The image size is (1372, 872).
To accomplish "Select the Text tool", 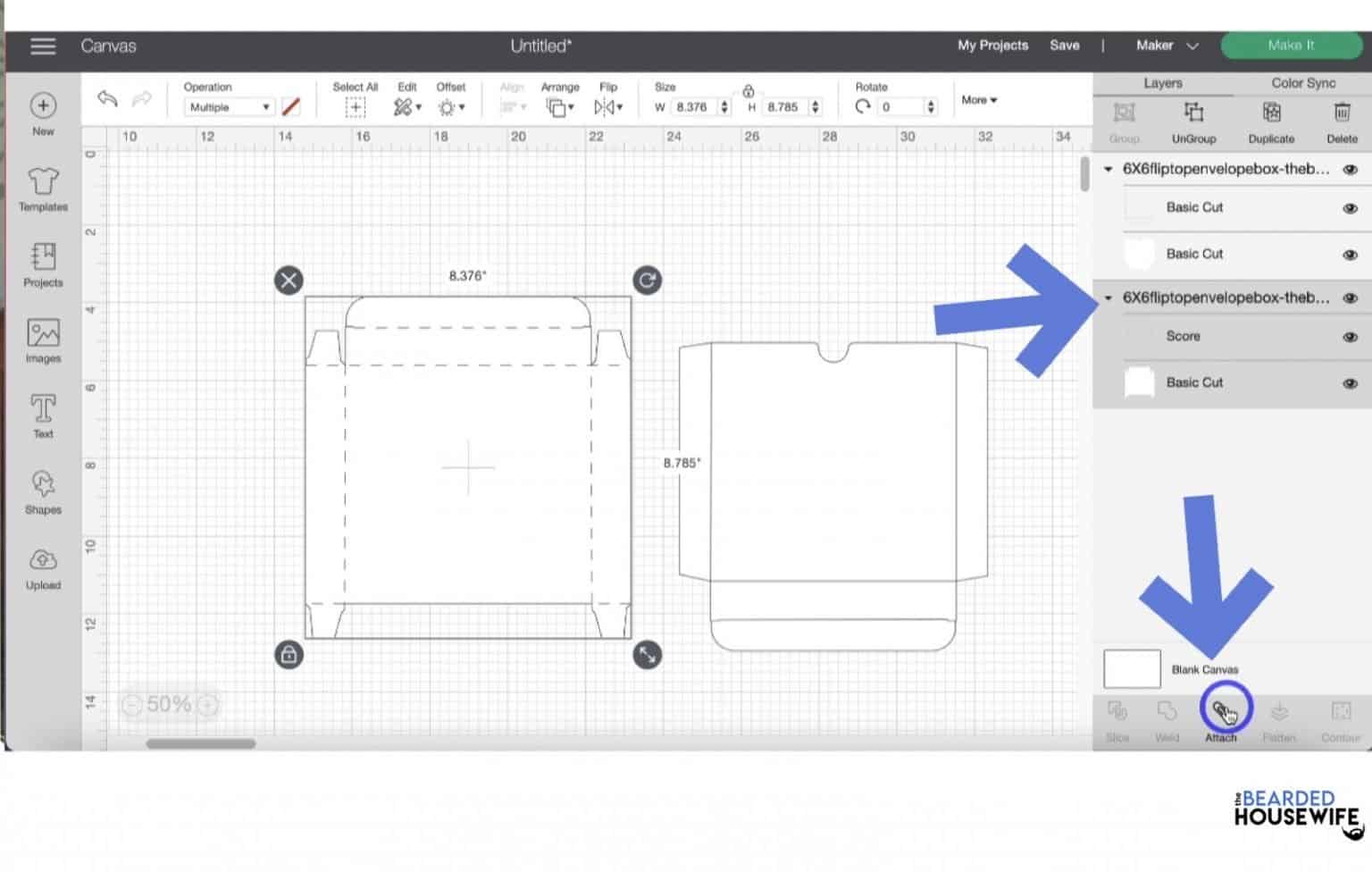I will 43,416.
